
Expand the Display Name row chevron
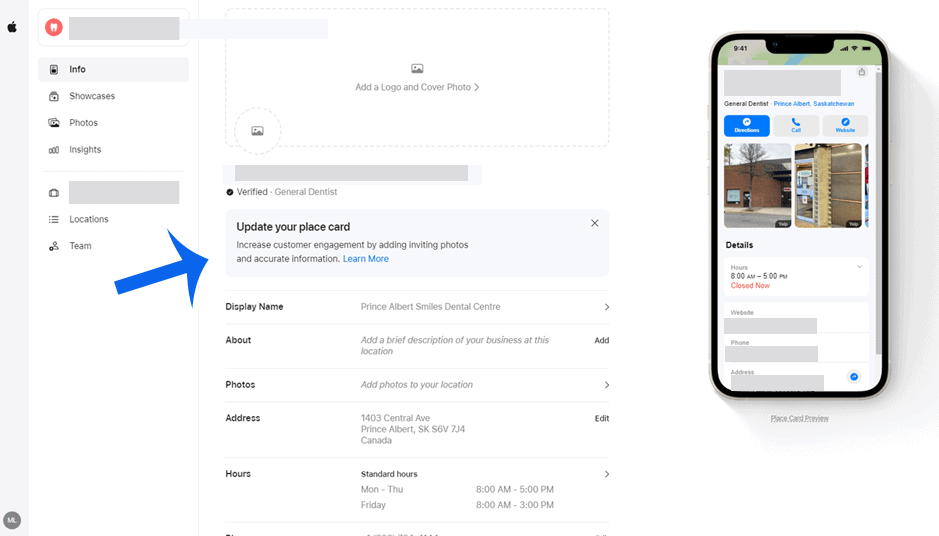pos(606,307)
